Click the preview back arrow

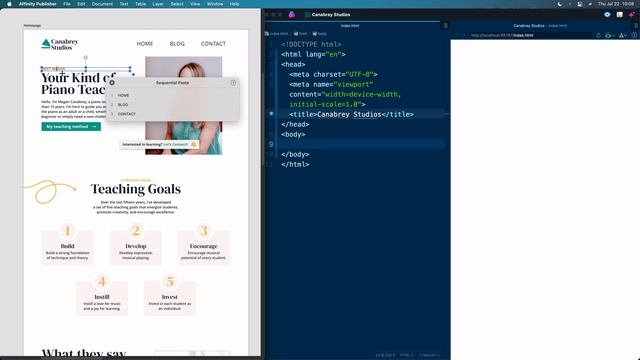coord(456,36)
